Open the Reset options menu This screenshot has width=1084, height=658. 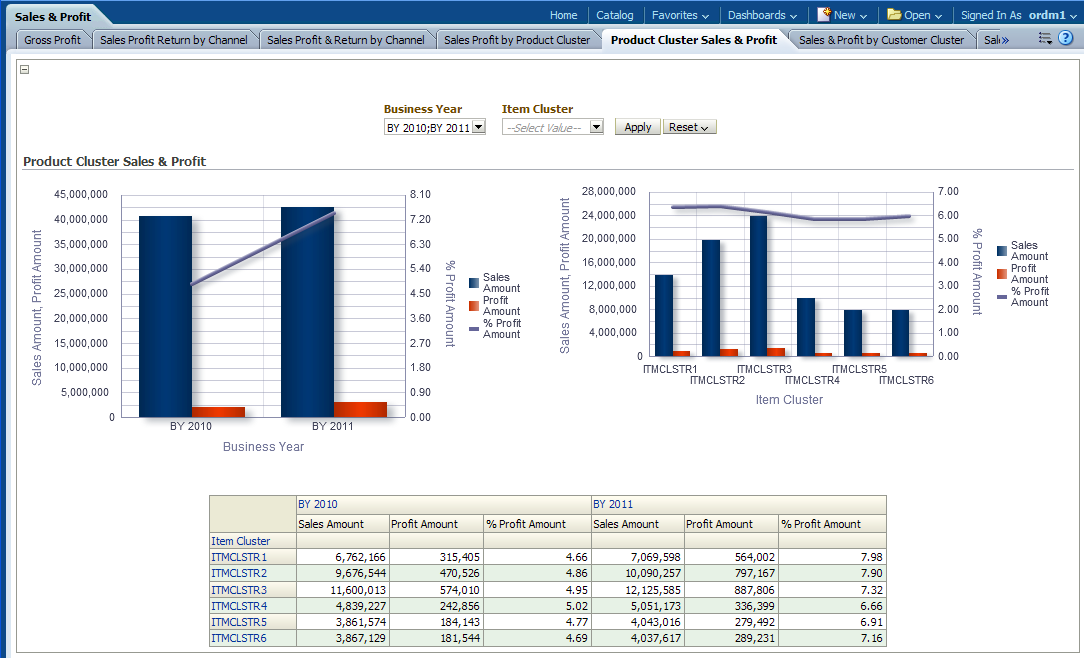pyautogui.click(x=689, y=127)
